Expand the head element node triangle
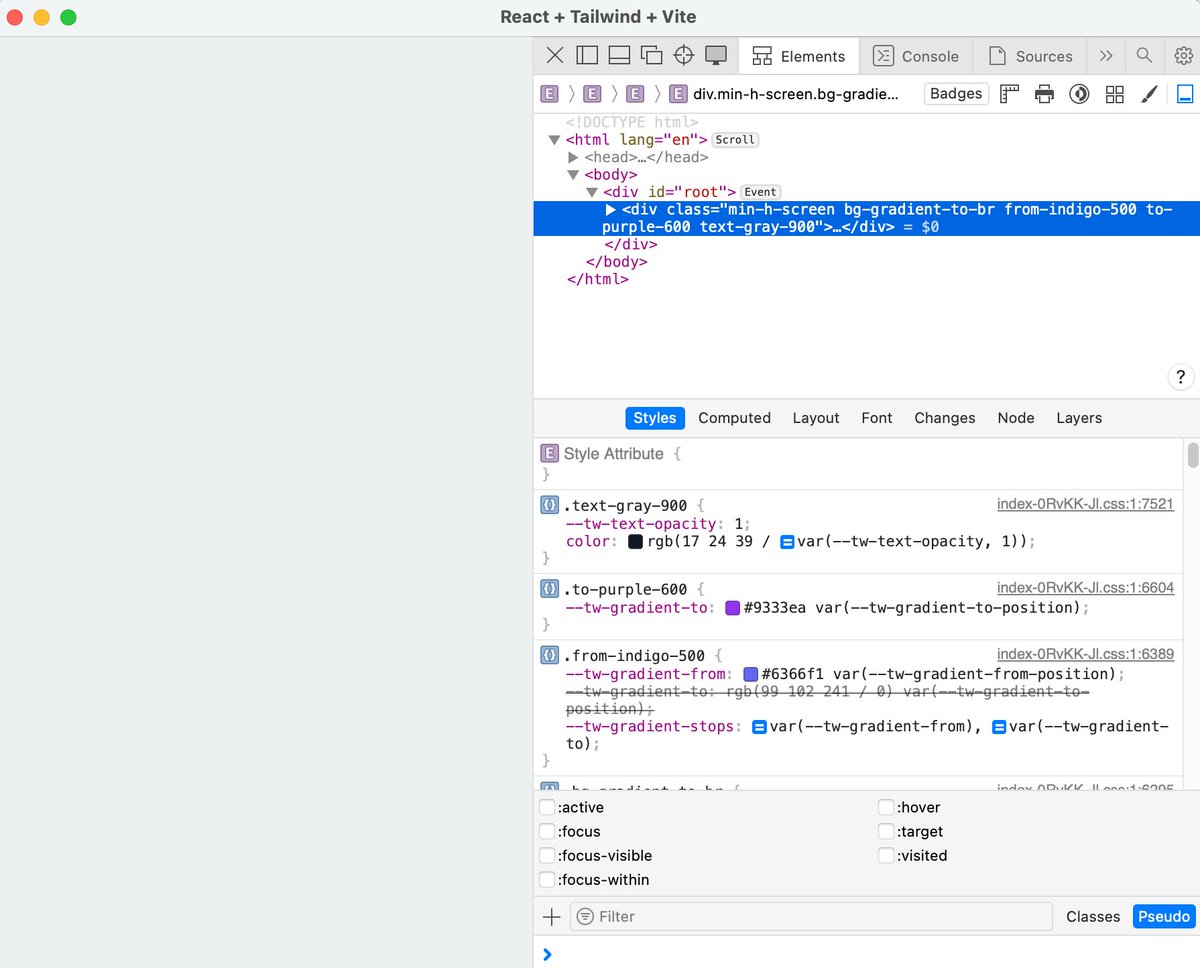The width and height of the screenshot is (1200, 968). (x=574, y=158)
